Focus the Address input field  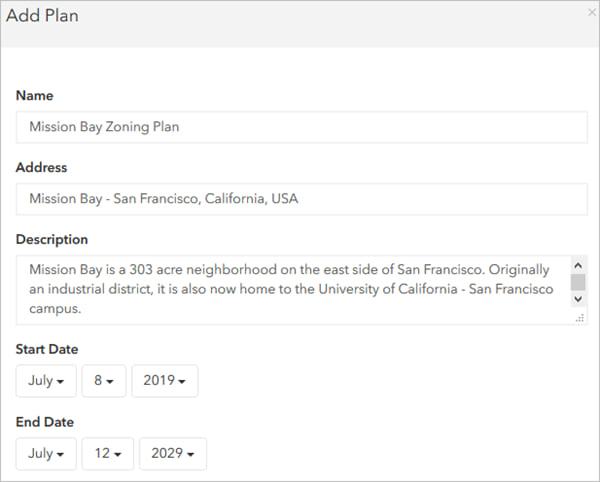pyautogui.click(x=301, y=199)
